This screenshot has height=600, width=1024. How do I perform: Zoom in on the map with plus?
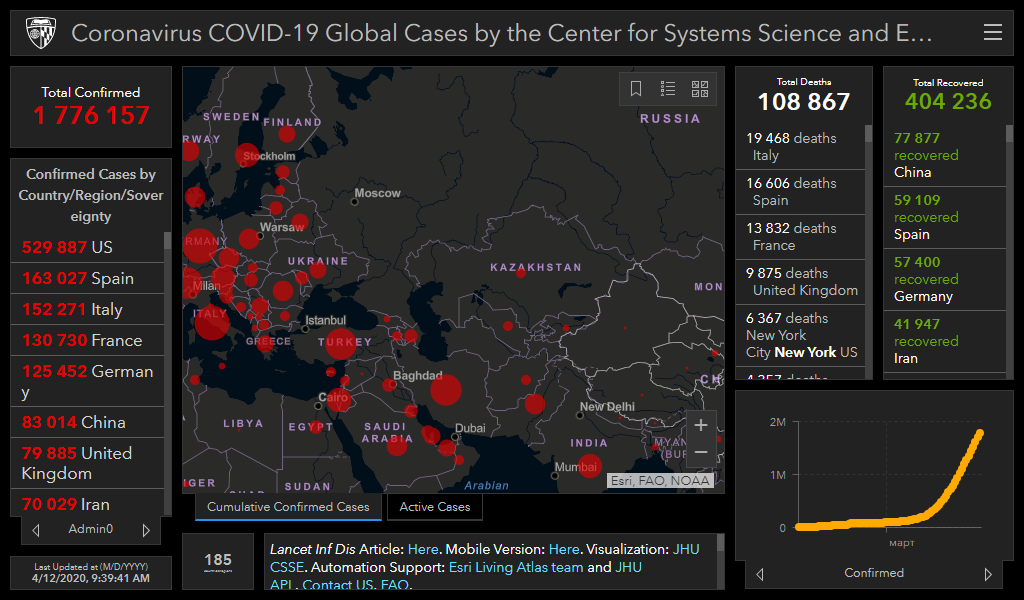(x=701, y=425)
